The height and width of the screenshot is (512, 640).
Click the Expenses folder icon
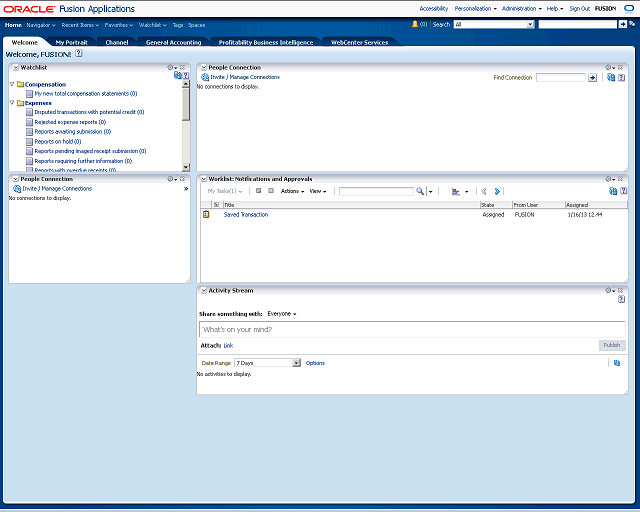coord(20,103)
